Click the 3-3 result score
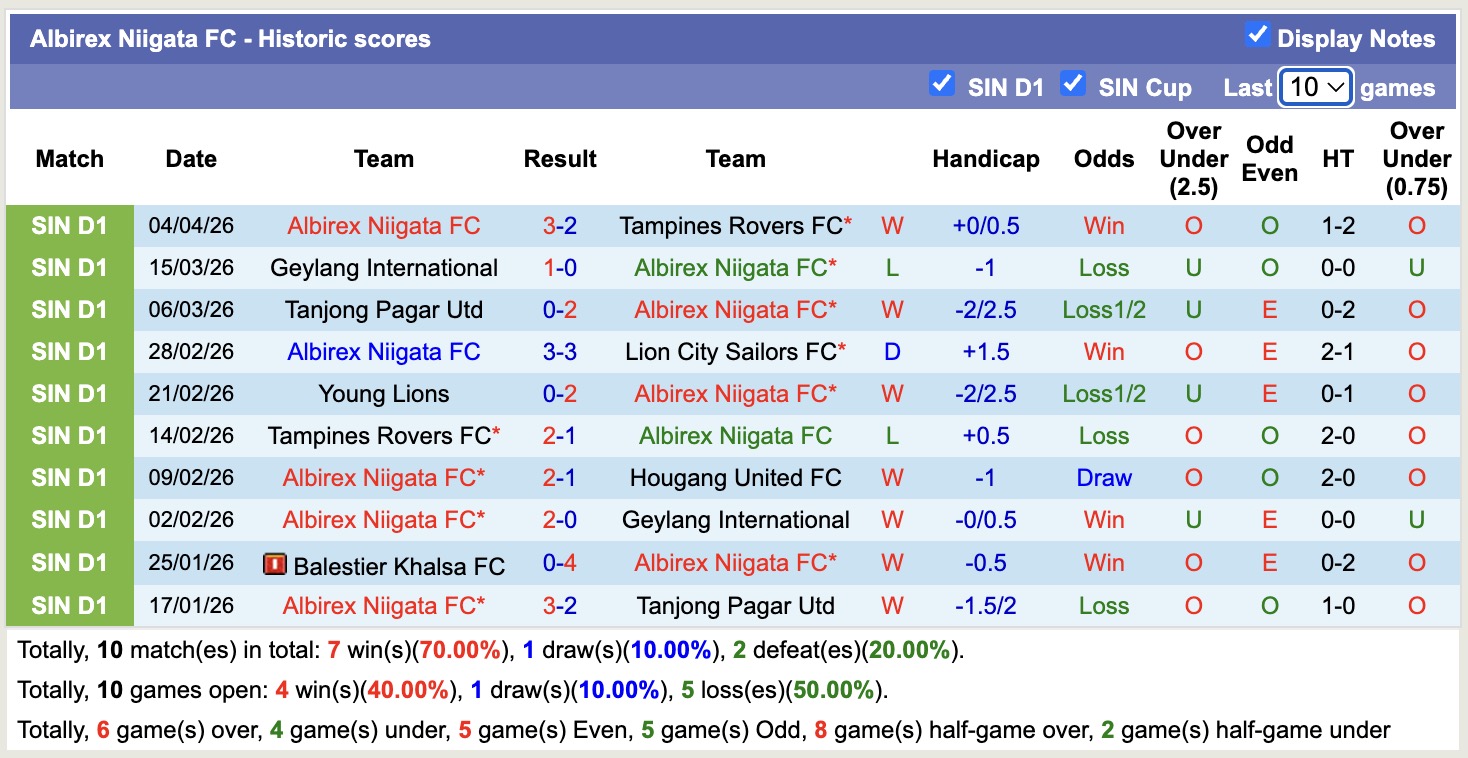The height and width of the screenshot is (758, 1468). coord(560,352)
